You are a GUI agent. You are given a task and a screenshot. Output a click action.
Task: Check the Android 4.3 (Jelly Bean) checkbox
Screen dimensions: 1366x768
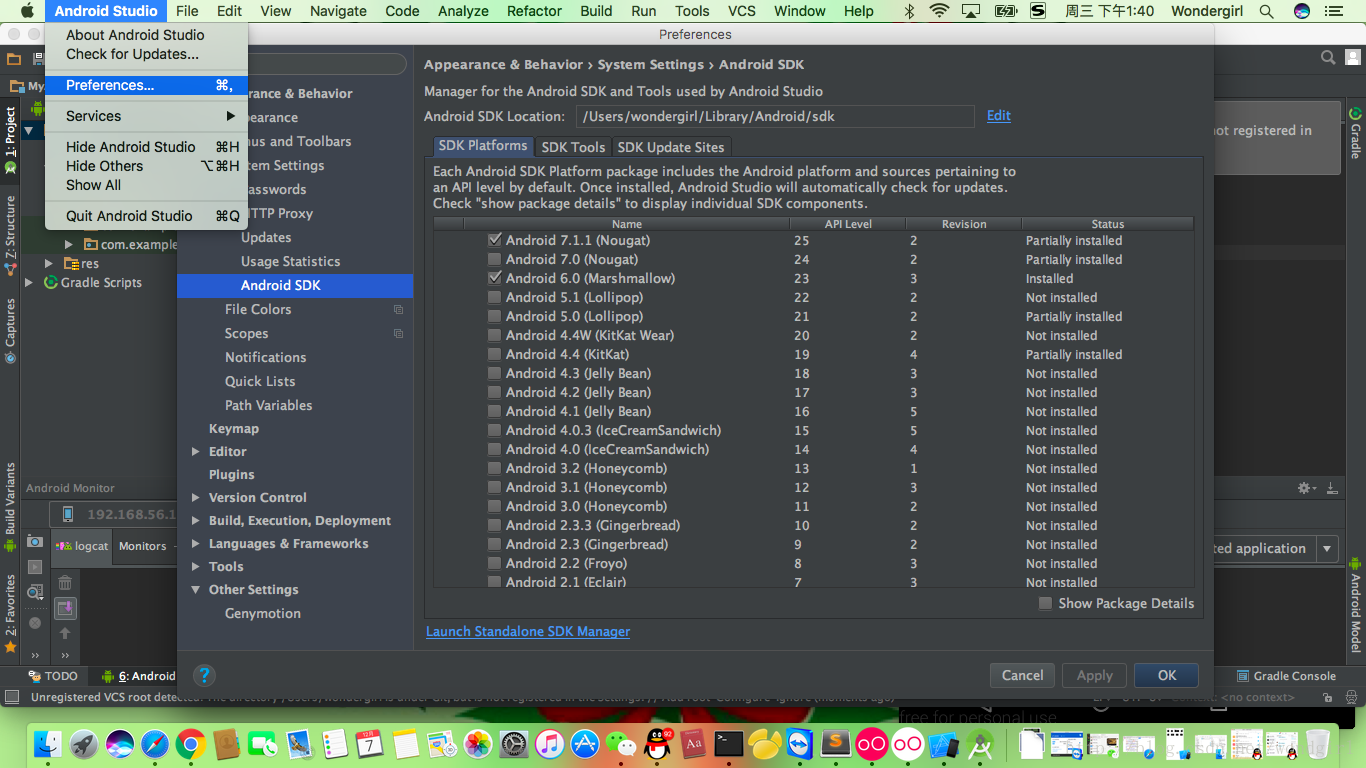tap(494, 373)
